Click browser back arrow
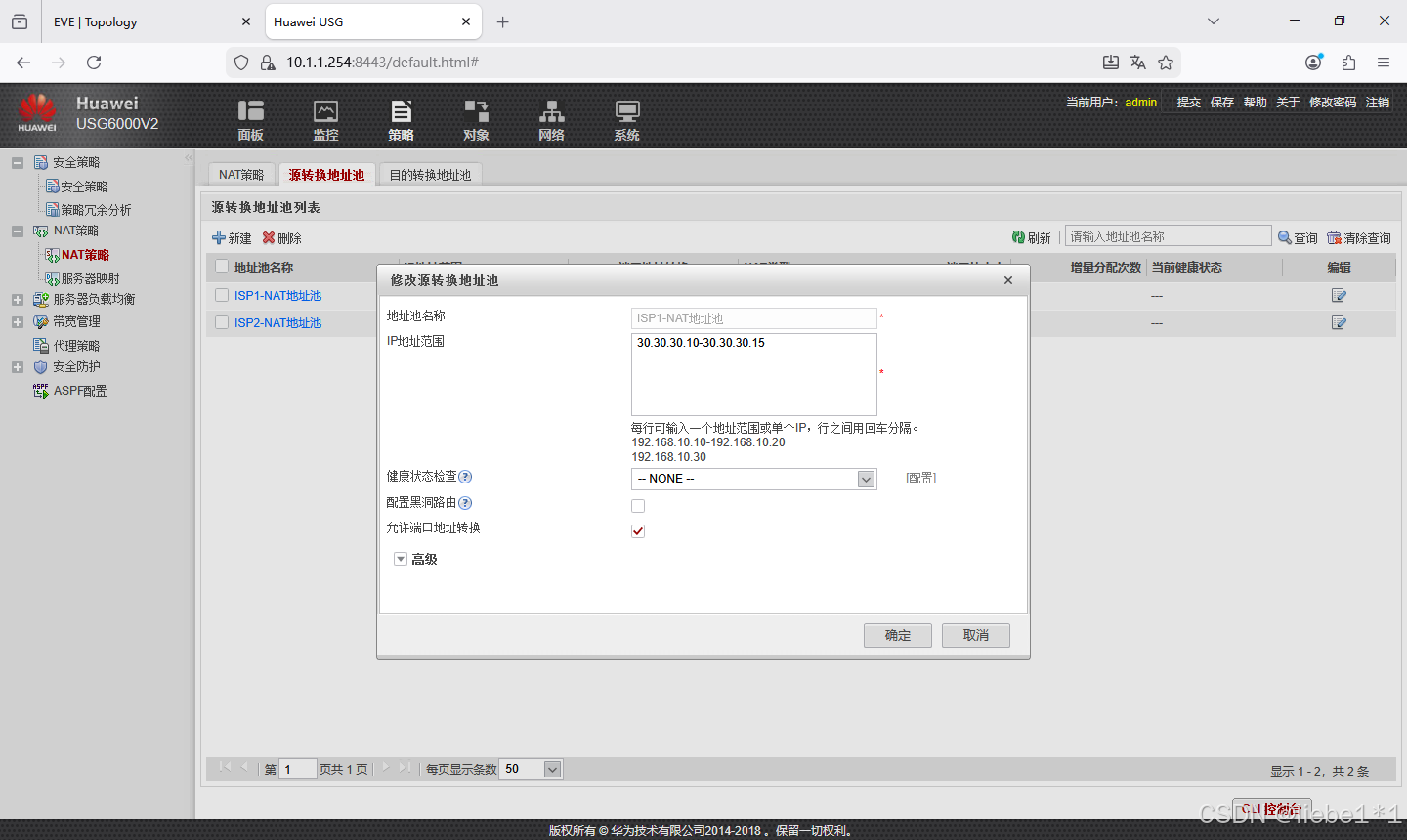Screen dimensions: 1407x840 coord(23,63)
